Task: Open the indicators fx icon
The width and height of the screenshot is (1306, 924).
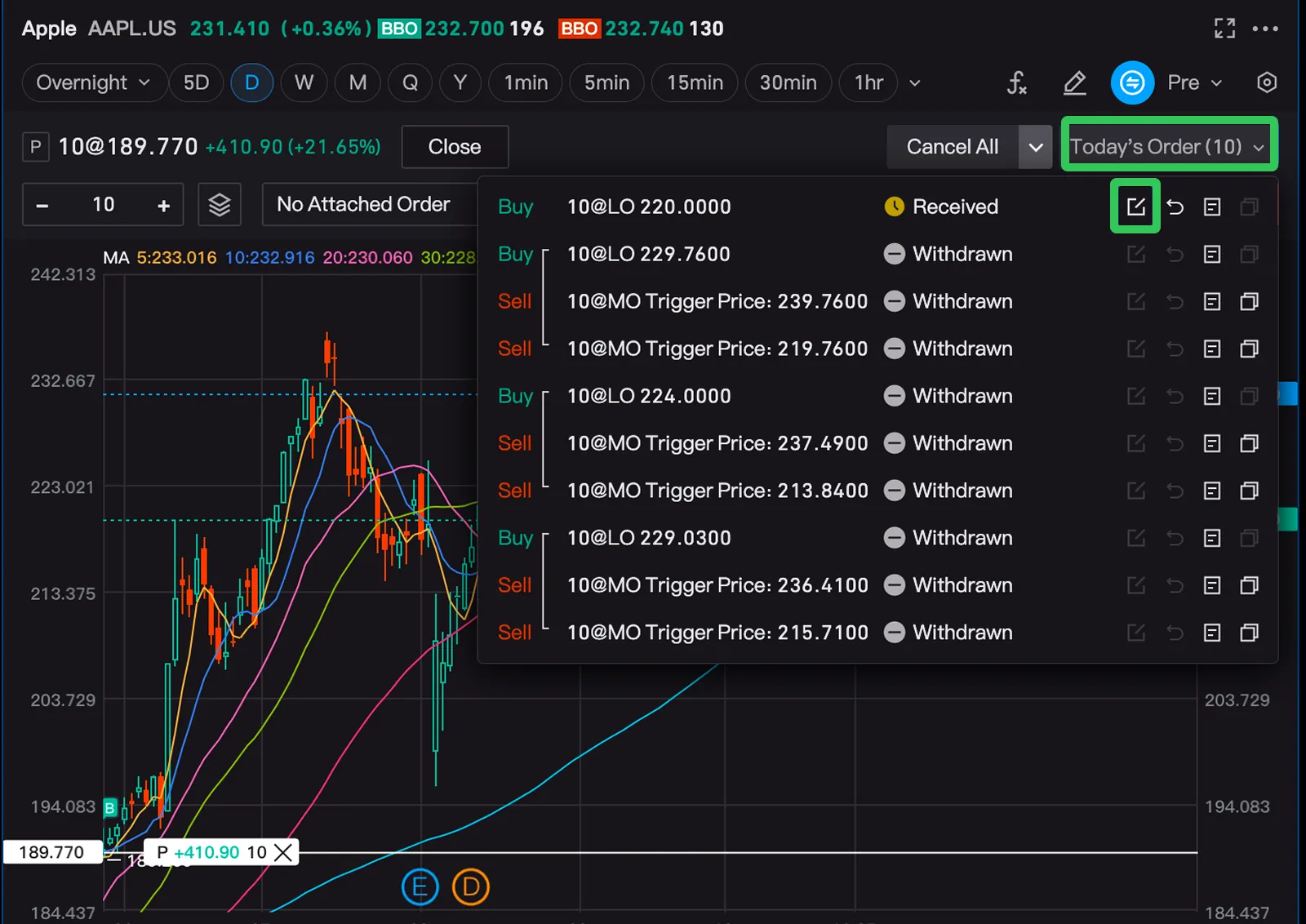Action: (x=1016, y=82)
